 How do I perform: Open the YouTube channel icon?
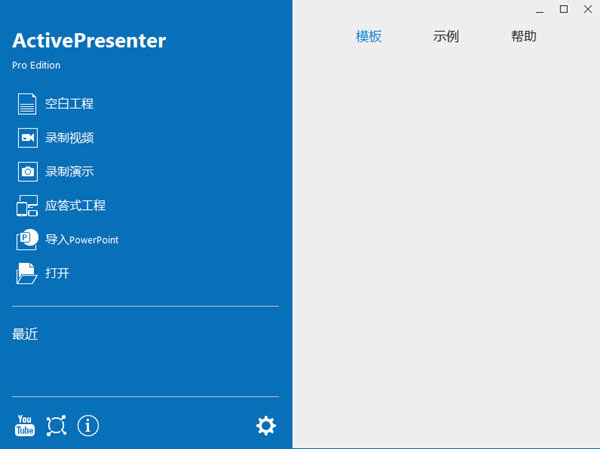25,426
